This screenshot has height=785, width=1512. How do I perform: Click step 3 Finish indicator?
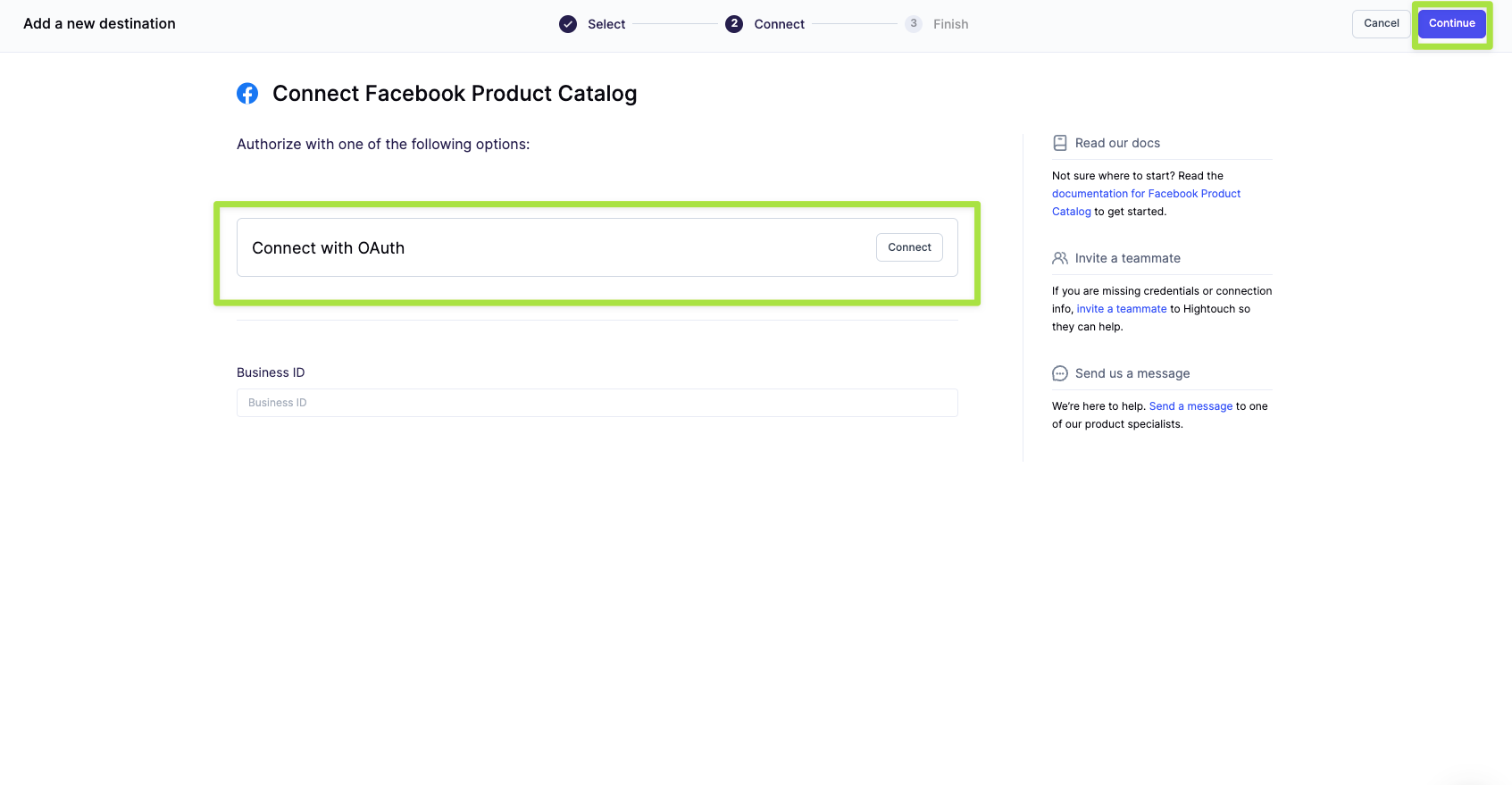(x=914, y=24)
